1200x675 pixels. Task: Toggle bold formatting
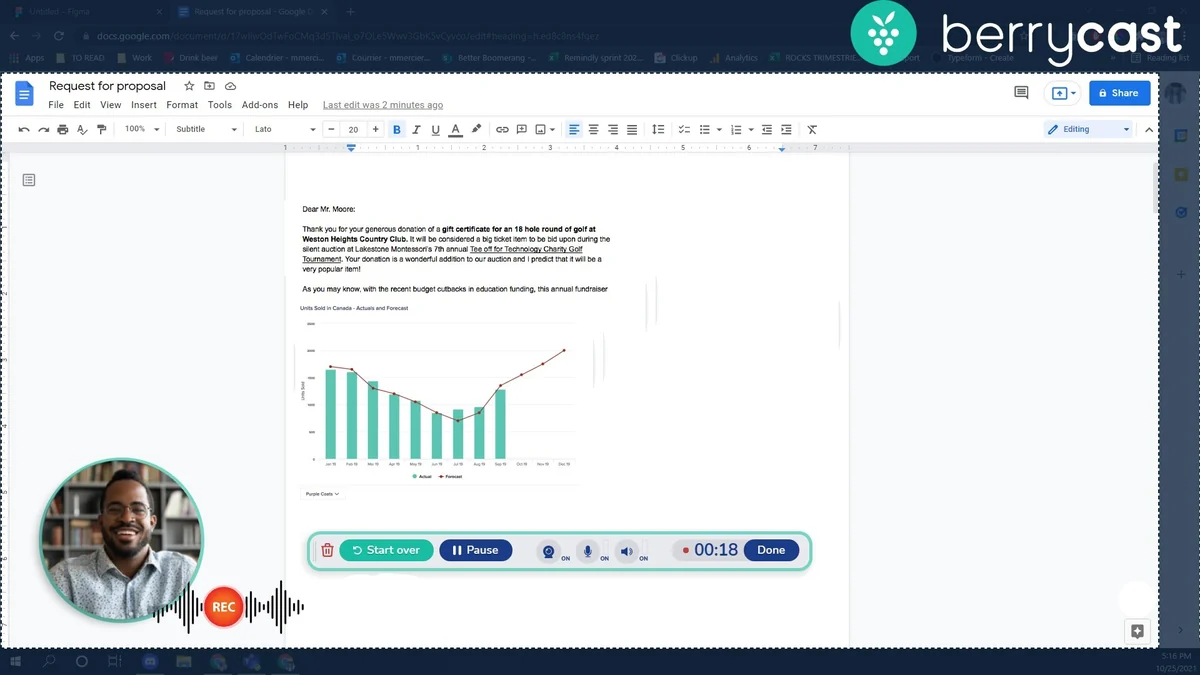pos(397,129)
